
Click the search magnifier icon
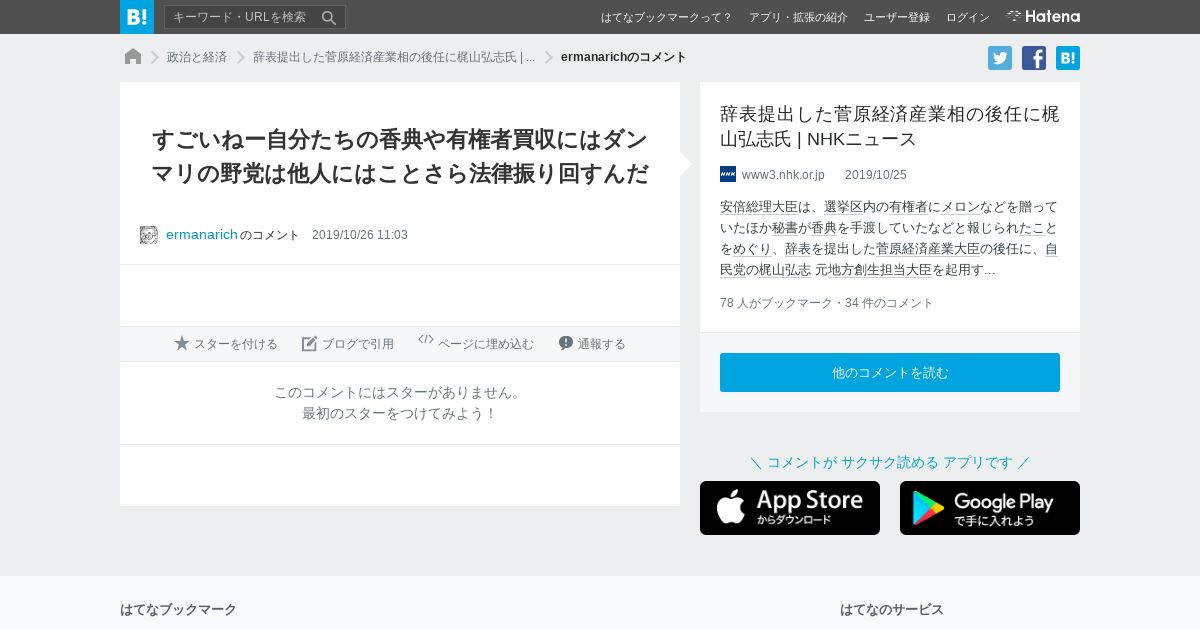(329, 17)
